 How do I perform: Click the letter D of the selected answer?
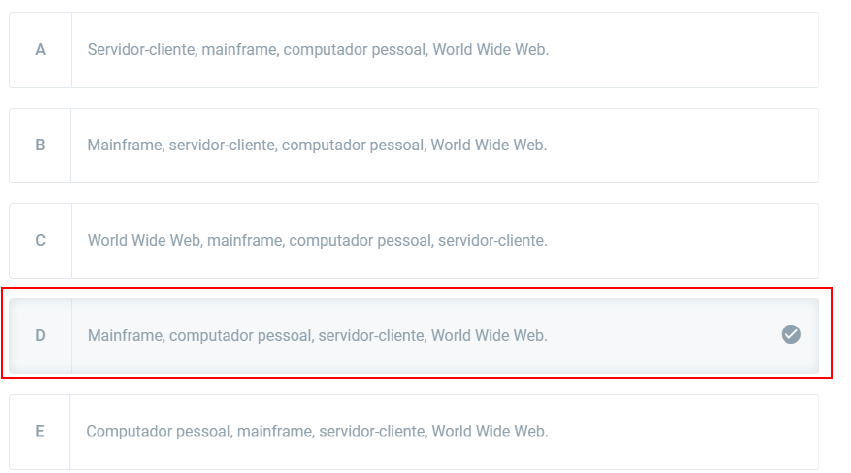(x=40, y=336)
